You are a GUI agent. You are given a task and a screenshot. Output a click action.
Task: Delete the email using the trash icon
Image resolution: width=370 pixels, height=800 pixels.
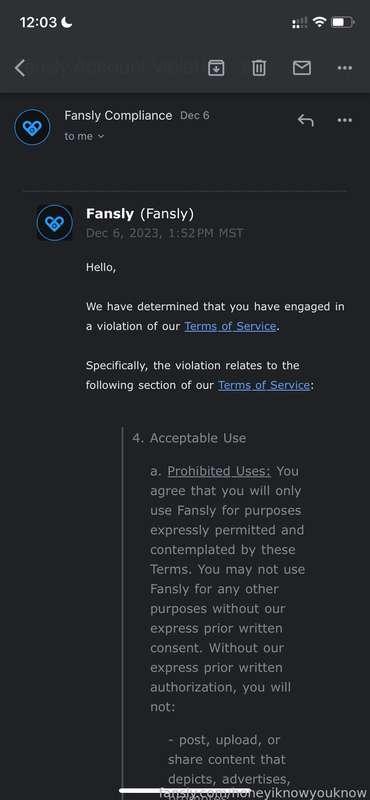(x=259, y=67)
